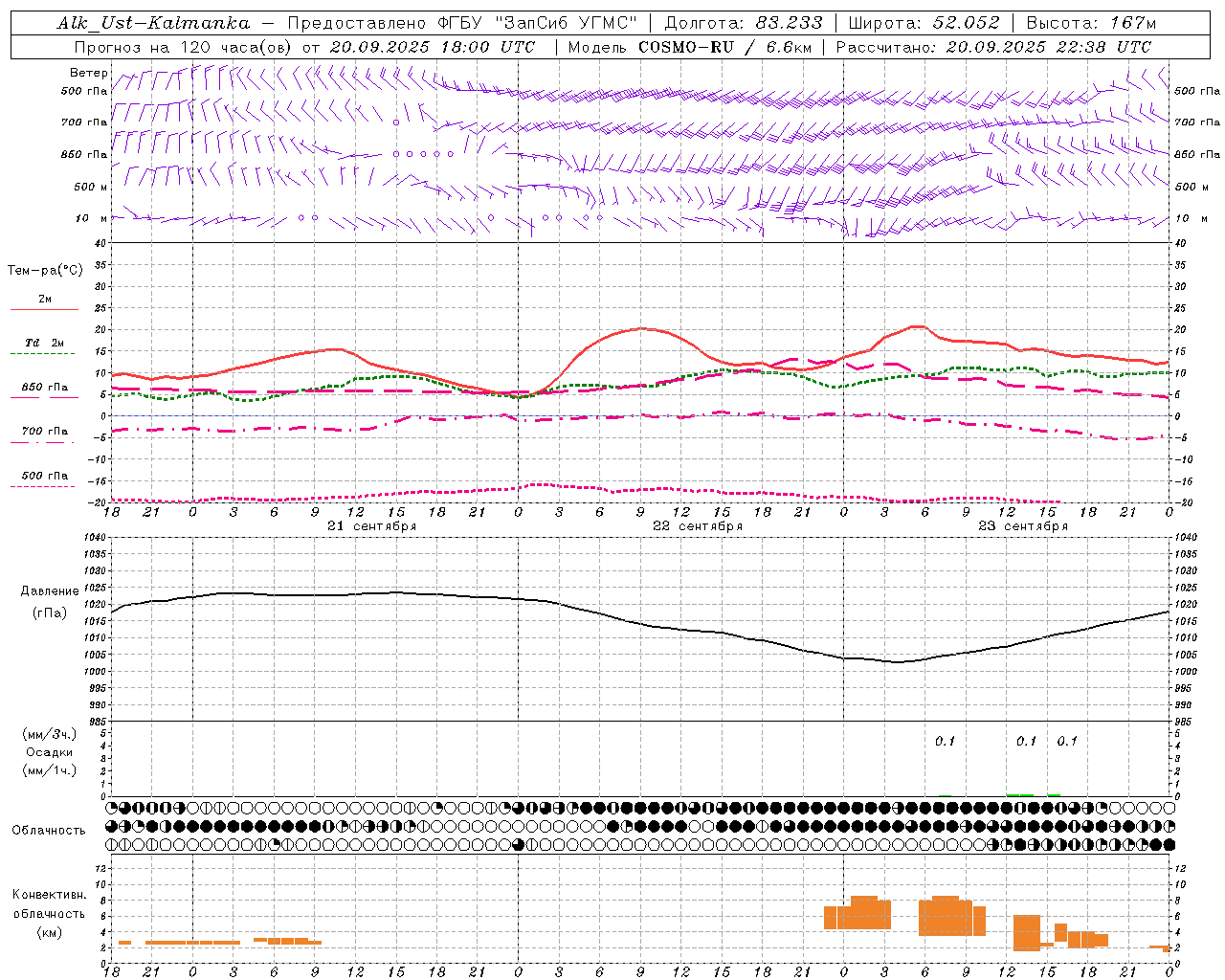Screen dimensions: 1225x980
Task: Click the Td 2м dew point legend entry
Action: click(x=45, y=343)
